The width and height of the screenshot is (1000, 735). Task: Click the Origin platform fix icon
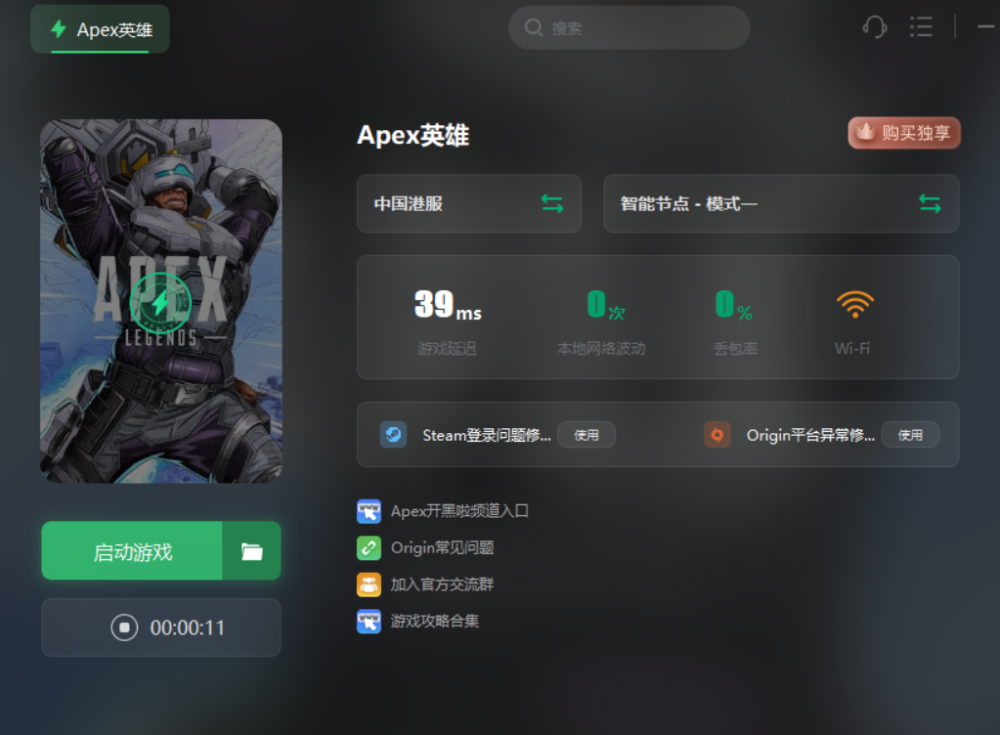717,435
